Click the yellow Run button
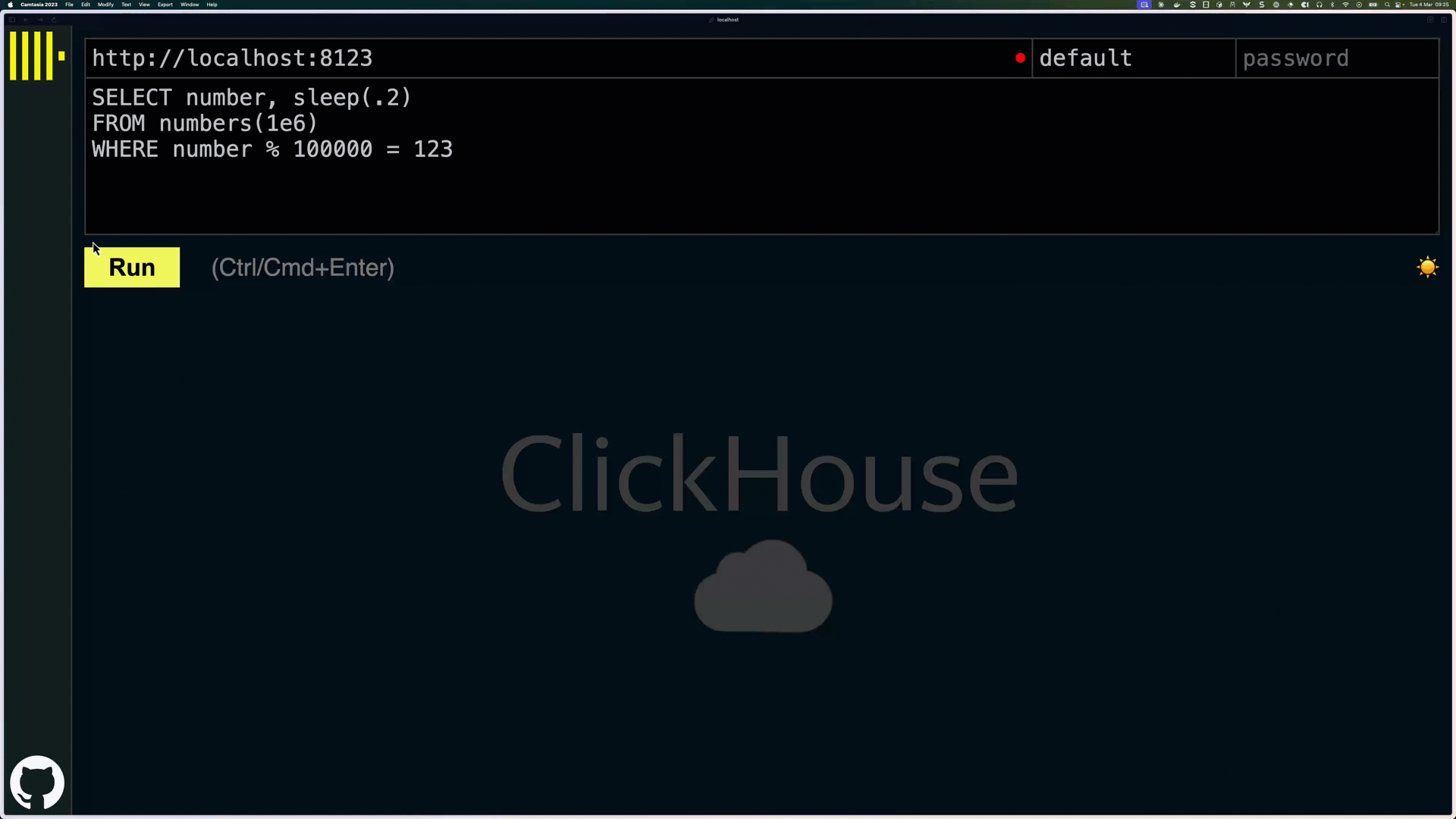The height and width of the screenshot is (819, 1456). (132, 267)
